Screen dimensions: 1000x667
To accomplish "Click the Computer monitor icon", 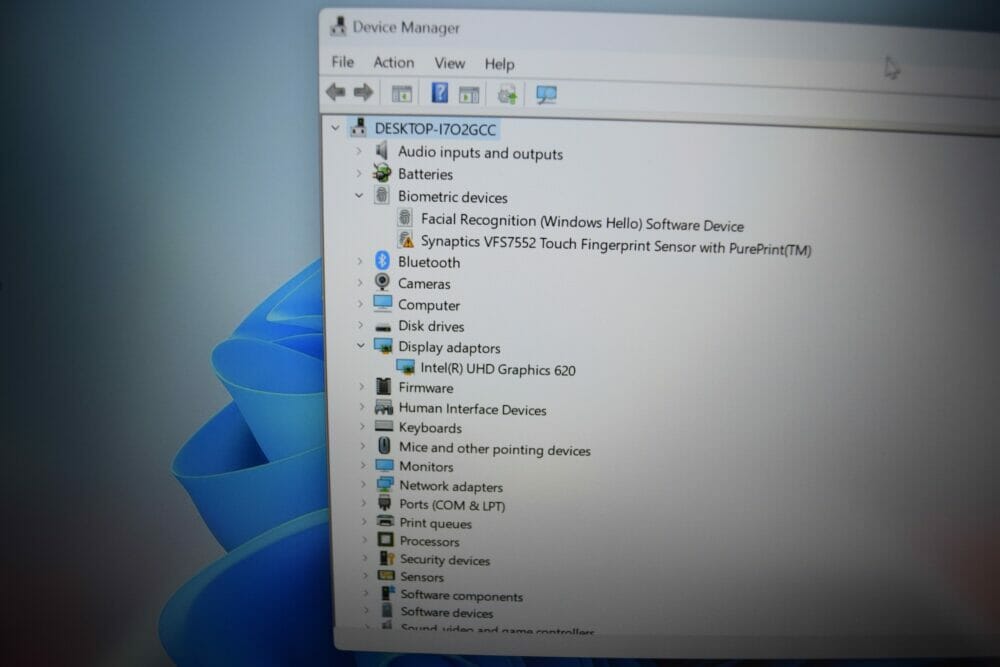I will coord(383,303).
